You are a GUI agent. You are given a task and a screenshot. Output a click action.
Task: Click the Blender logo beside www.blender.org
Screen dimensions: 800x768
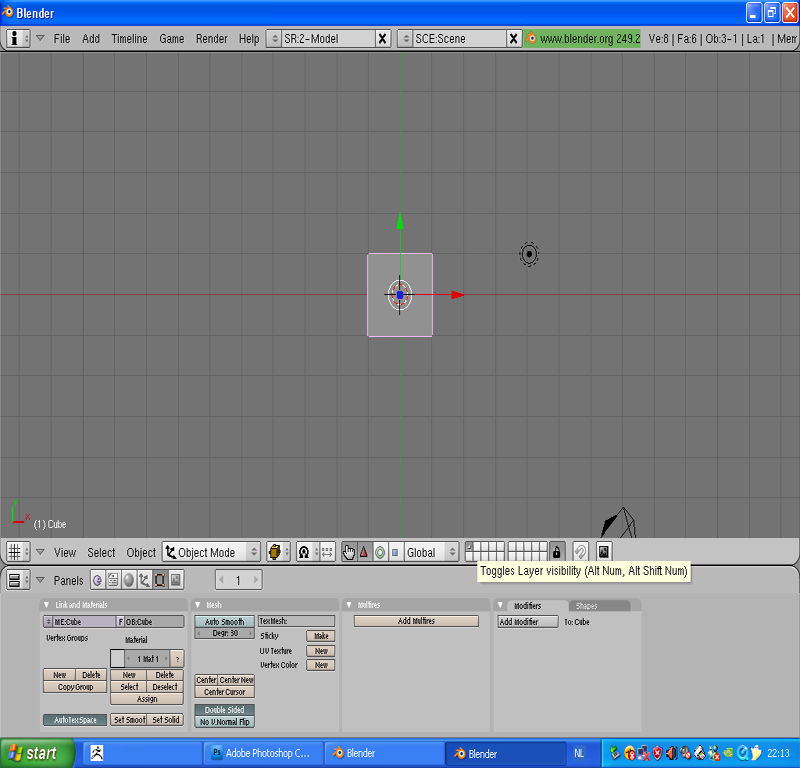[x=531, y=38]
